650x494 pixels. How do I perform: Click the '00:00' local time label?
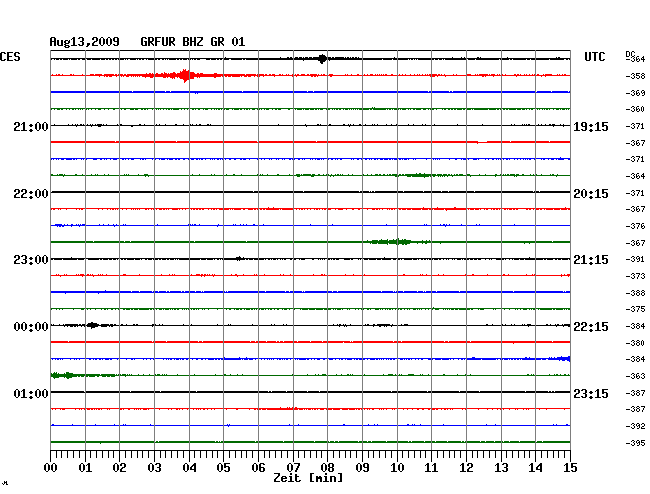(31, 327)
